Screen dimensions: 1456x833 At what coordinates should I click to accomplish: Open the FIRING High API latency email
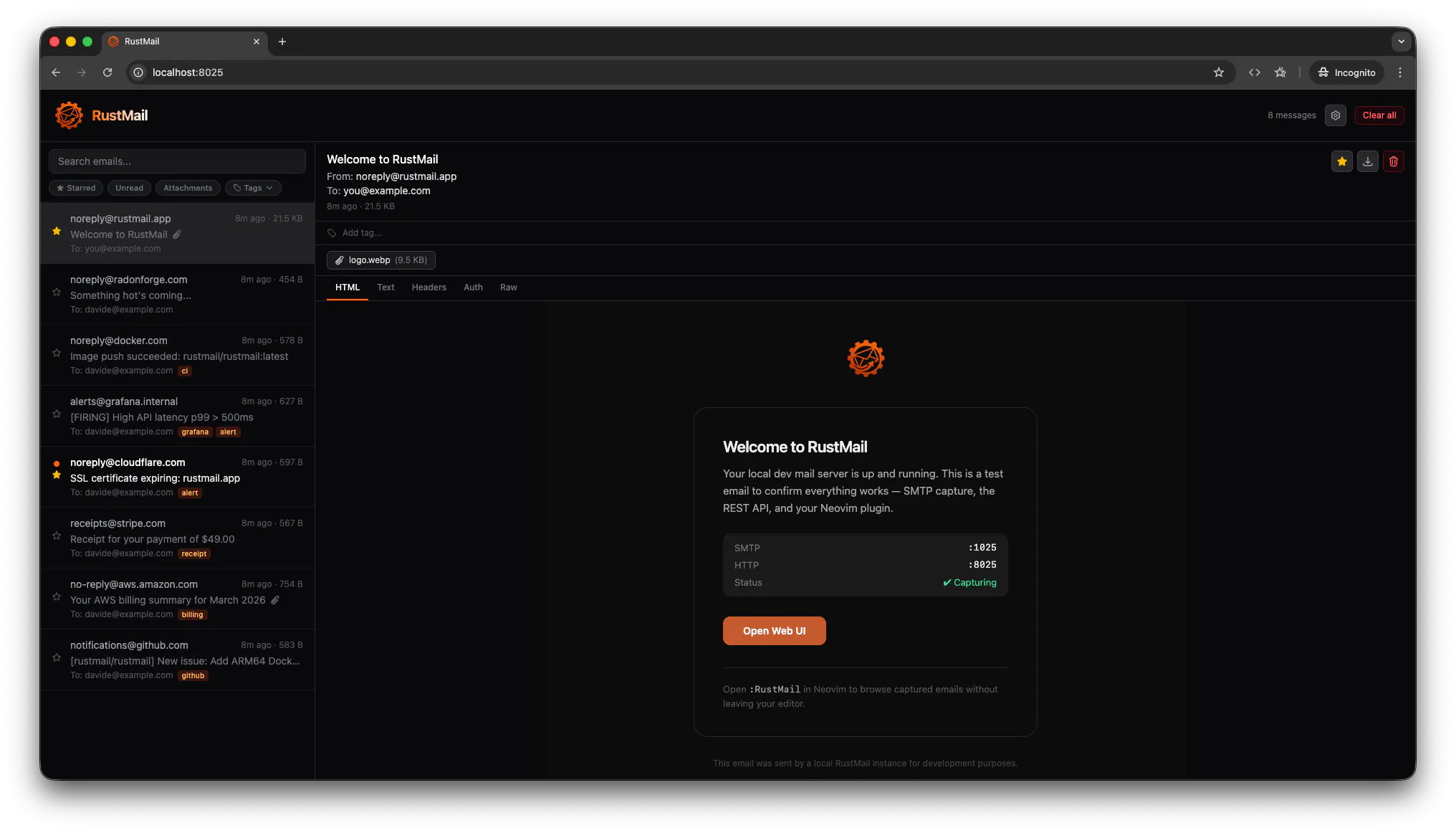coord(178,416)
